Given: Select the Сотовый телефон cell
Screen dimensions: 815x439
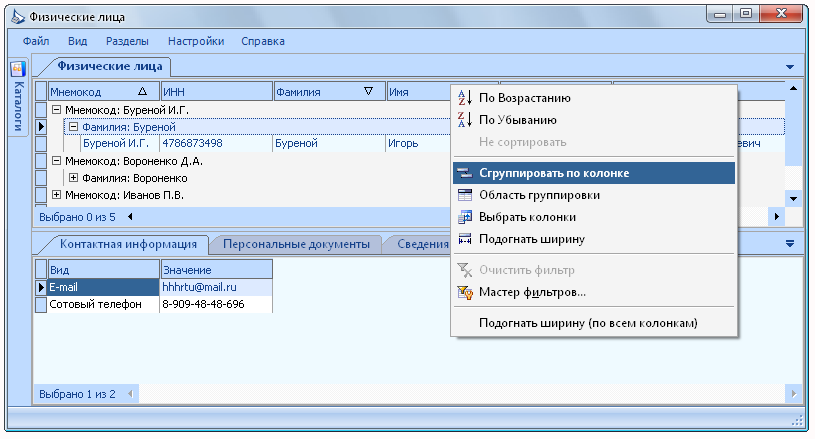Looking at the screenshot, I should (103, 304).
